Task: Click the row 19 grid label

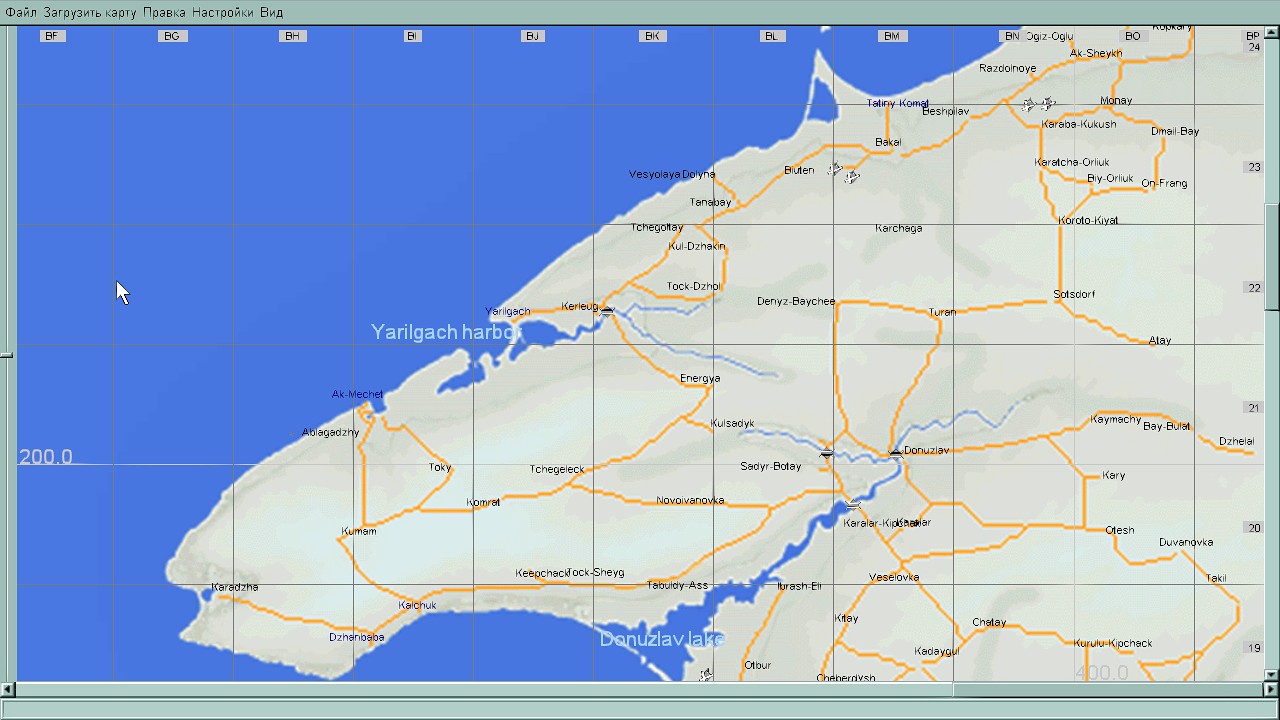Action: click(x=1254, y=648)
